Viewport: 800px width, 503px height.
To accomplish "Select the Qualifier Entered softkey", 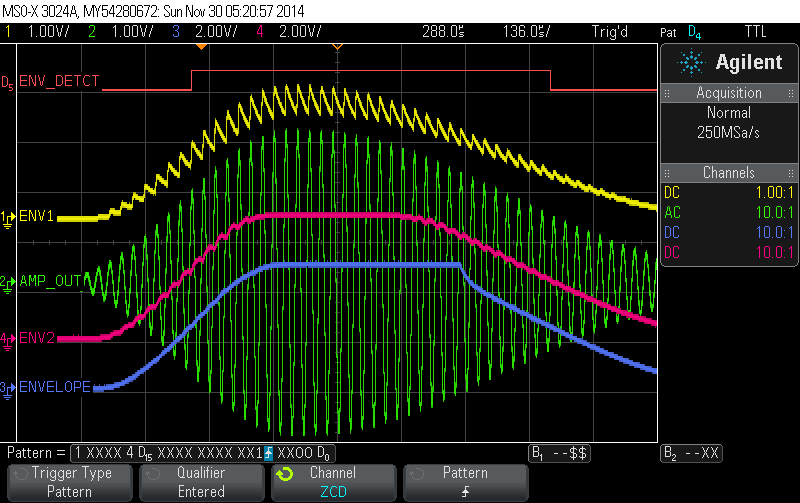I will point(201,483).
